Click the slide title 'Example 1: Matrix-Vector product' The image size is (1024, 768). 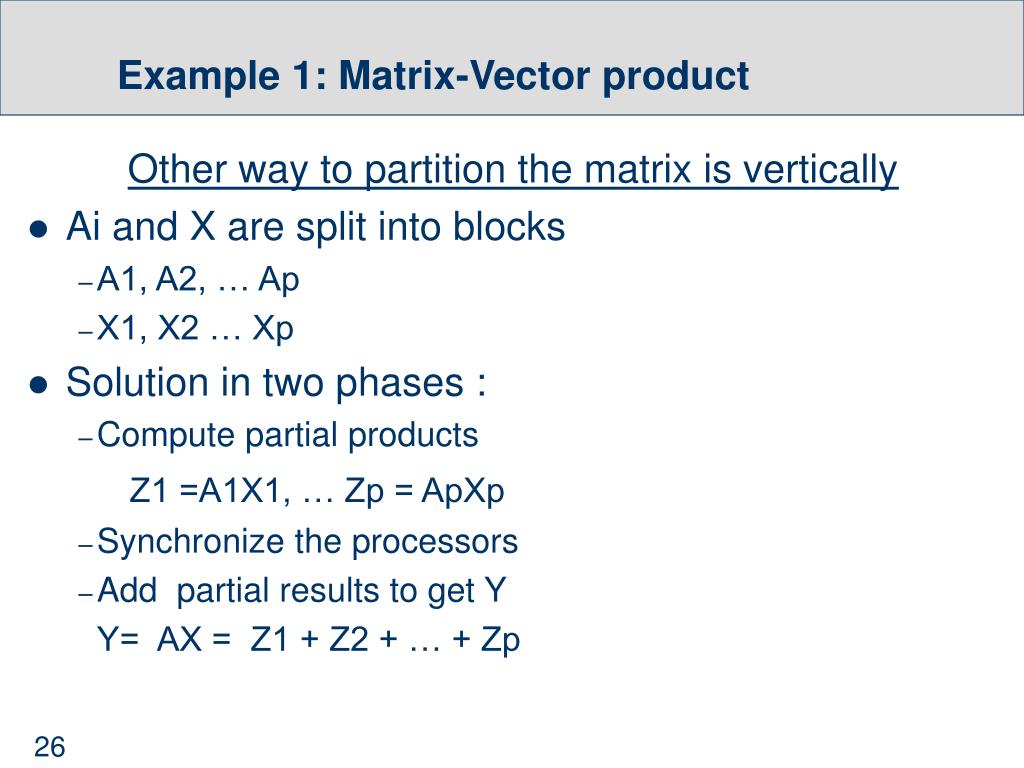tap(433, 76)
